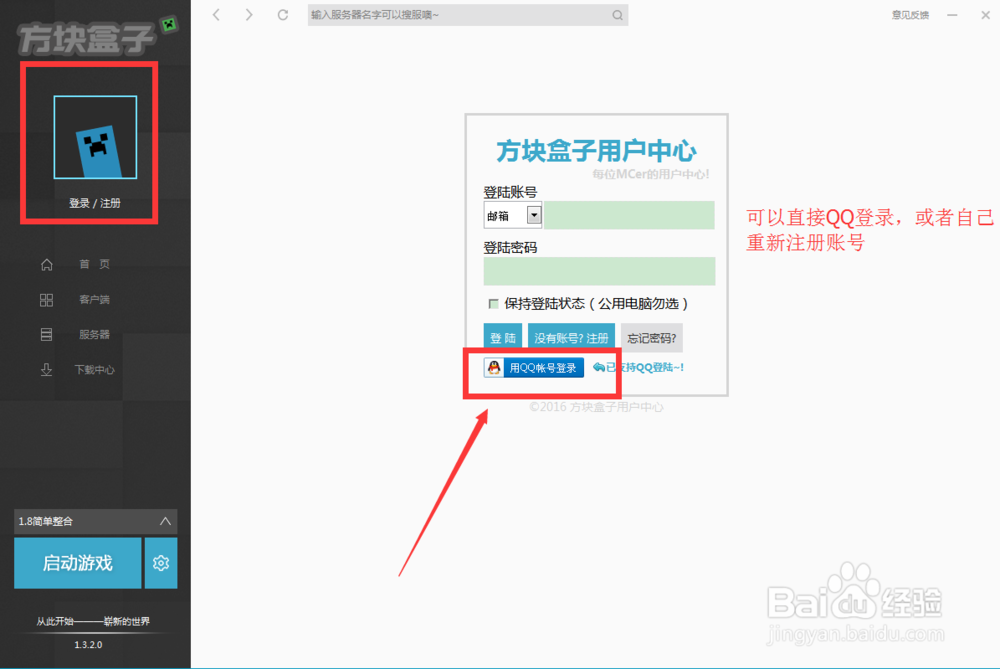Click the search magnifier in server search bar
The height and width of the screenshot is (669, 1000).
[x=618, y=14]
